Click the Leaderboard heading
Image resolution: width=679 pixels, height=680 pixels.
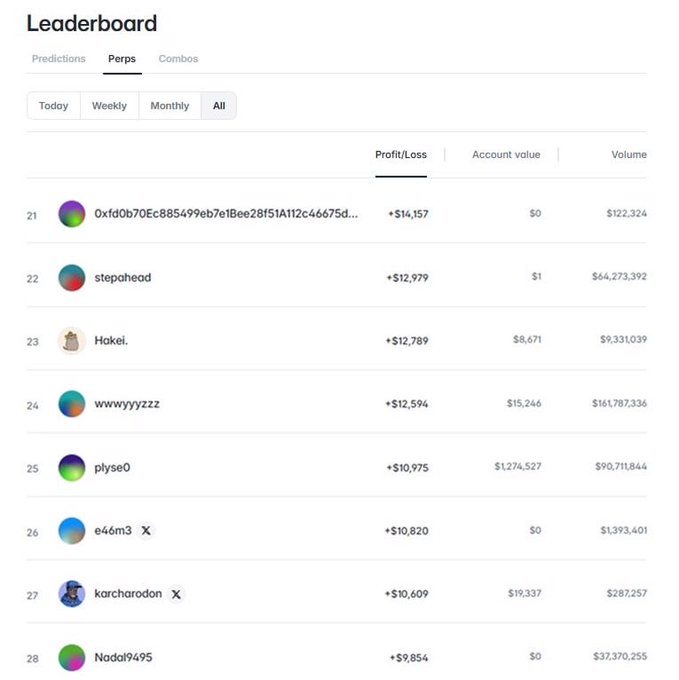[x=92, y=23]
